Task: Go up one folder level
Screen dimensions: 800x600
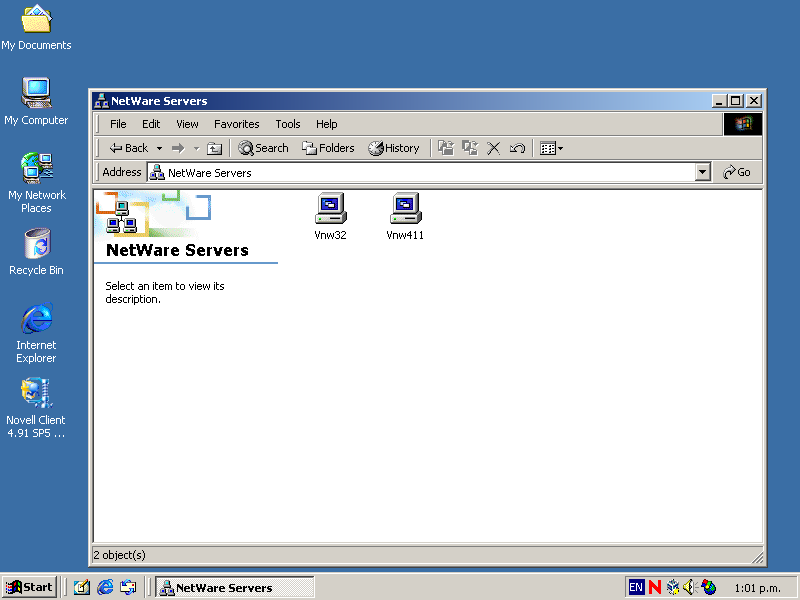Action: [x=214, y=148]
